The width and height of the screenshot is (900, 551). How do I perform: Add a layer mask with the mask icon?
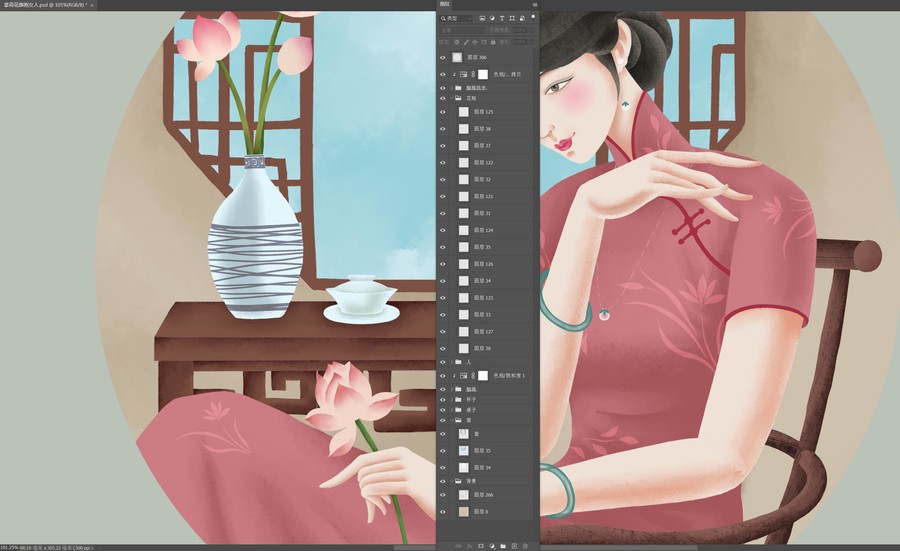click(481, 546)
